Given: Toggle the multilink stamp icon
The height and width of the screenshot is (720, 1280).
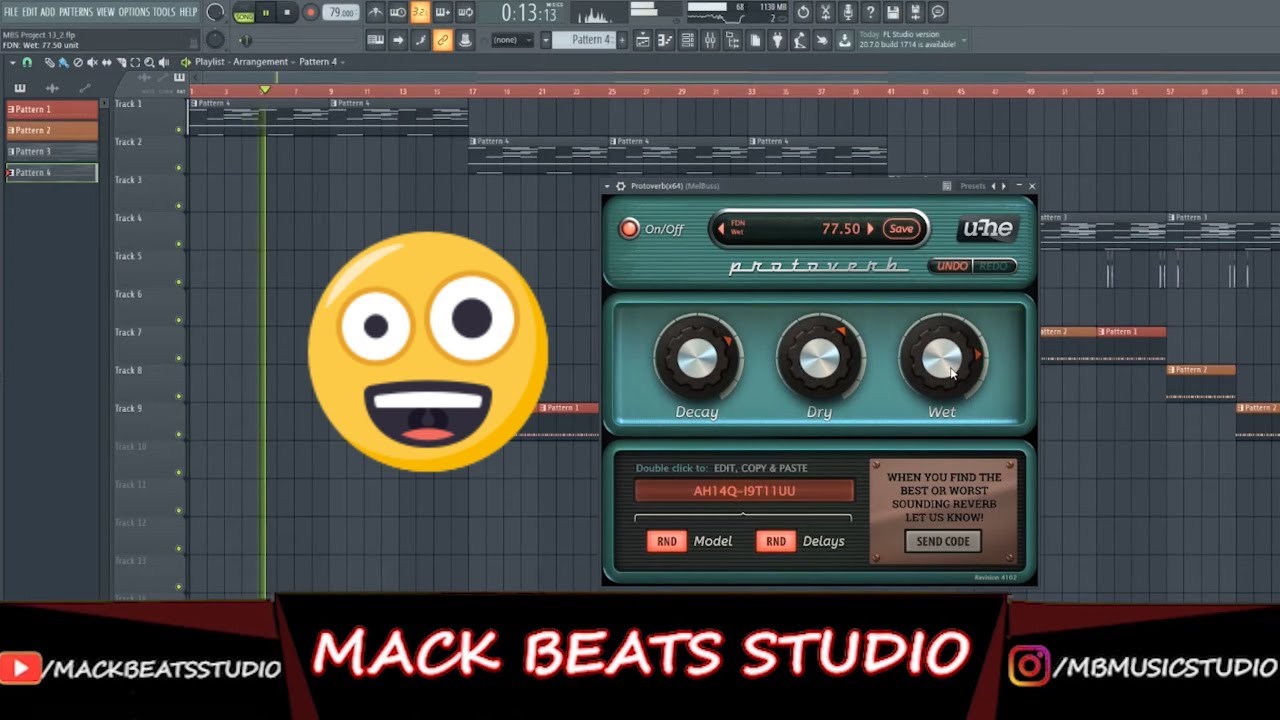Looking at the screenshot, I should coord(465,40).
